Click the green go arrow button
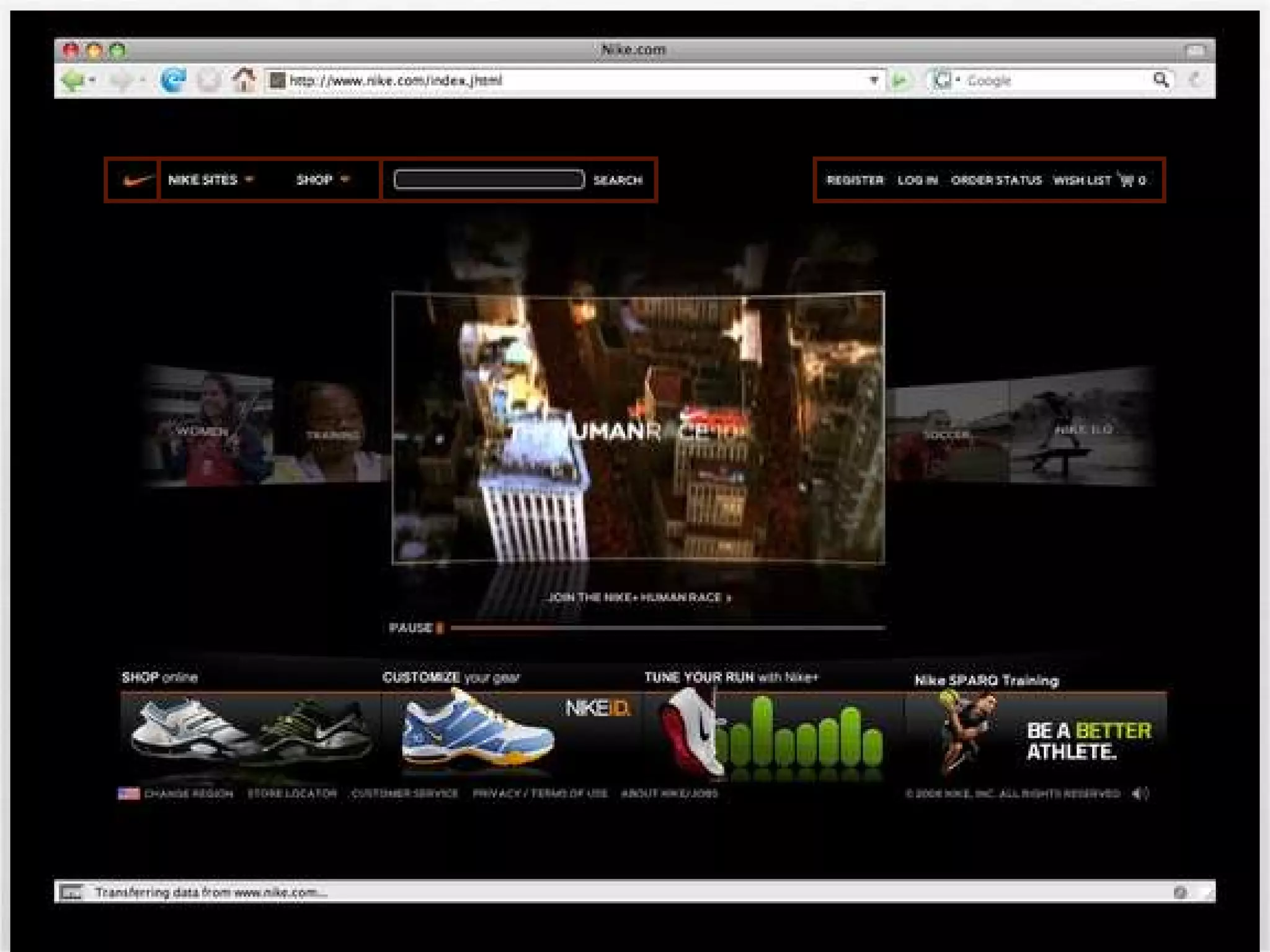The image size is (1270, 952). click(900, 80)
